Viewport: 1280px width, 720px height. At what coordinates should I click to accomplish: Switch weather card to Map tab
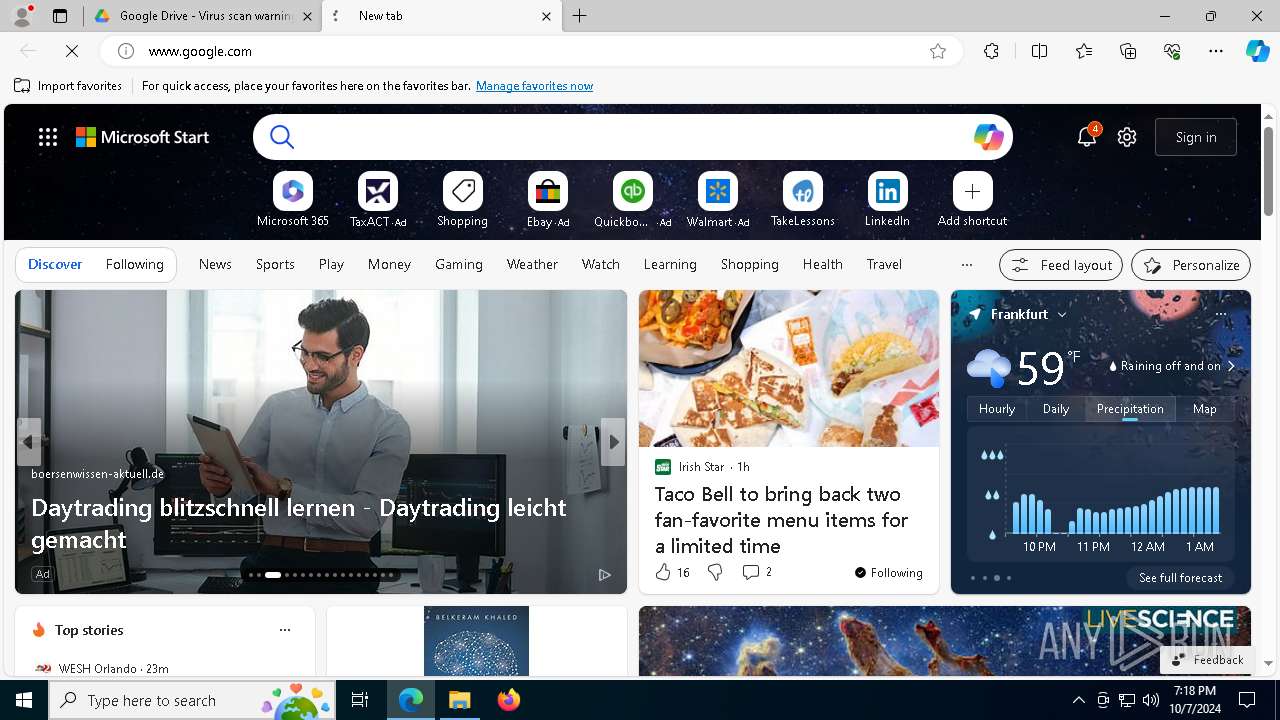[x=1205, y=408]
